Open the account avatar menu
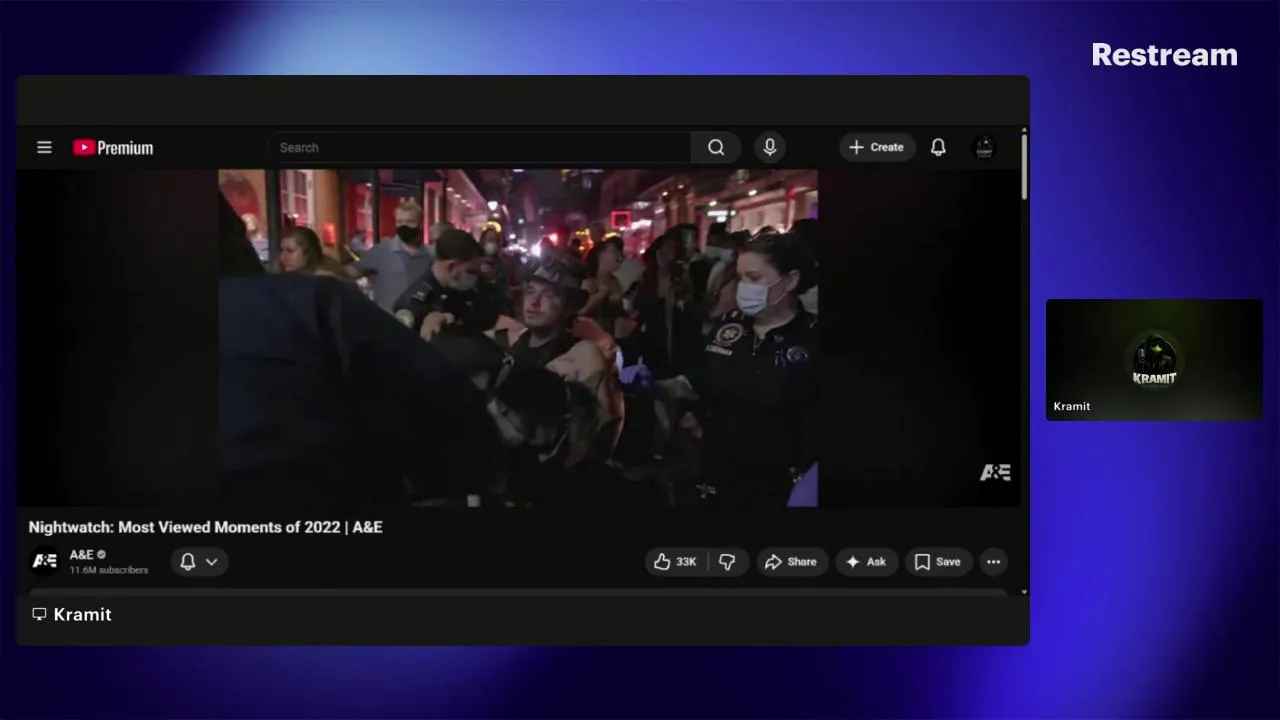 [984, 147]
